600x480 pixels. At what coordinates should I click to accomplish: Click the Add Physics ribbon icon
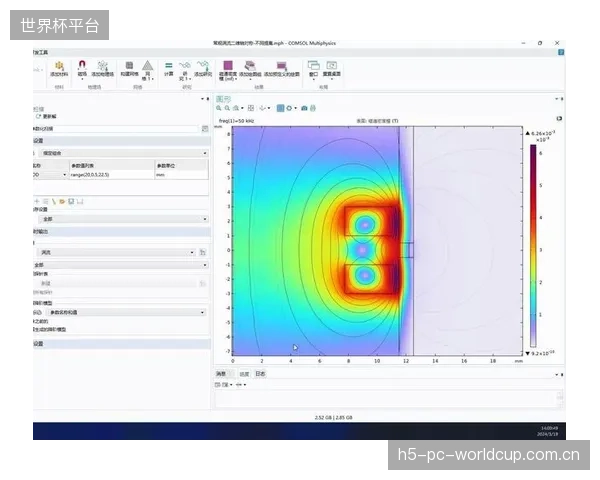(x=102, y=65)
